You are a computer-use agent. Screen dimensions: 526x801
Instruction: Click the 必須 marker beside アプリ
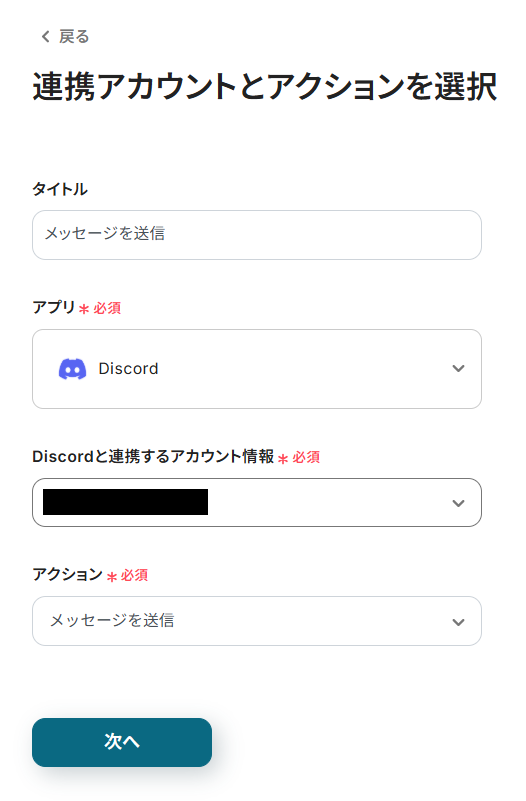107,308
